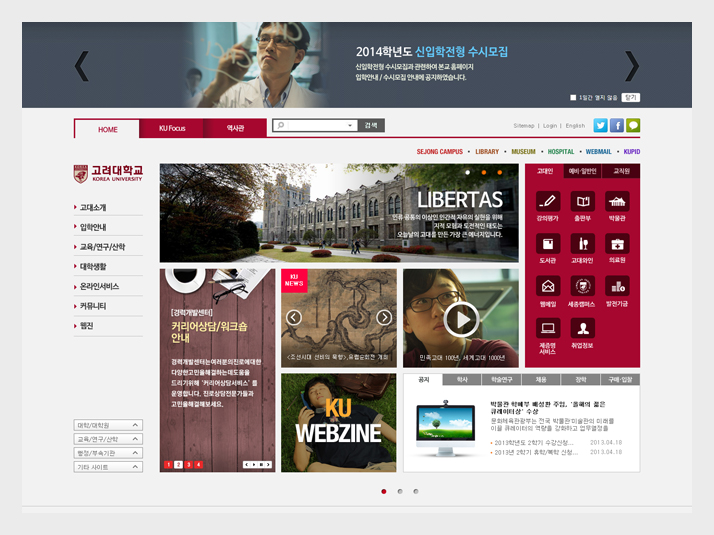Open the KUPID link
The image size is (714, 535).
pos(632,152)
